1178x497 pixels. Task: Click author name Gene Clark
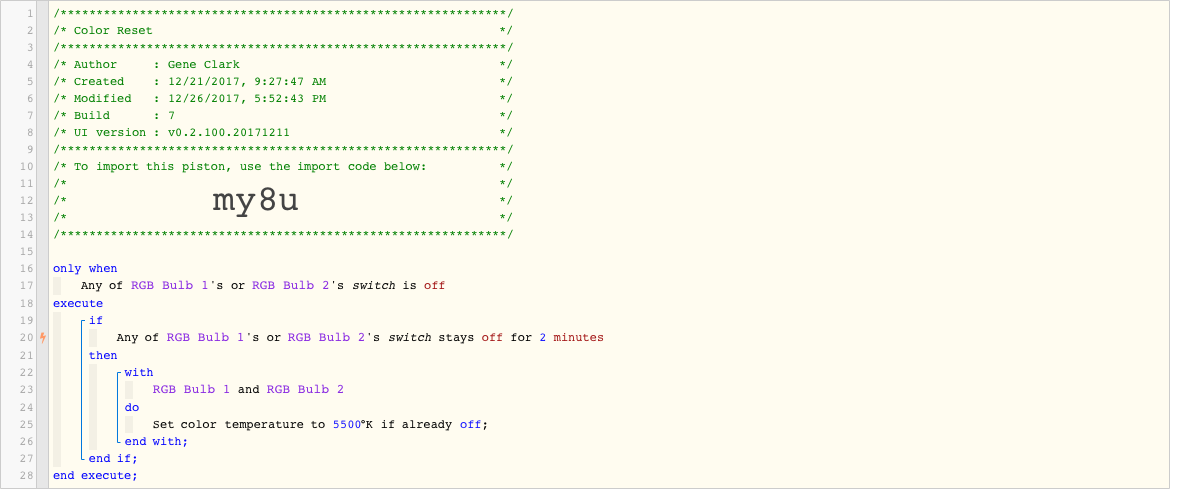[204, 65]
